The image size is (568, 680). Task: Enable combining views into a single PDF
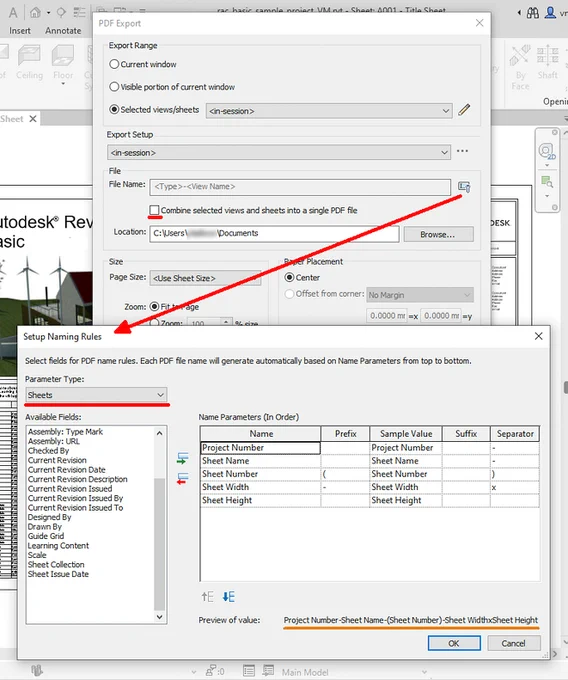tap(154, 210)
